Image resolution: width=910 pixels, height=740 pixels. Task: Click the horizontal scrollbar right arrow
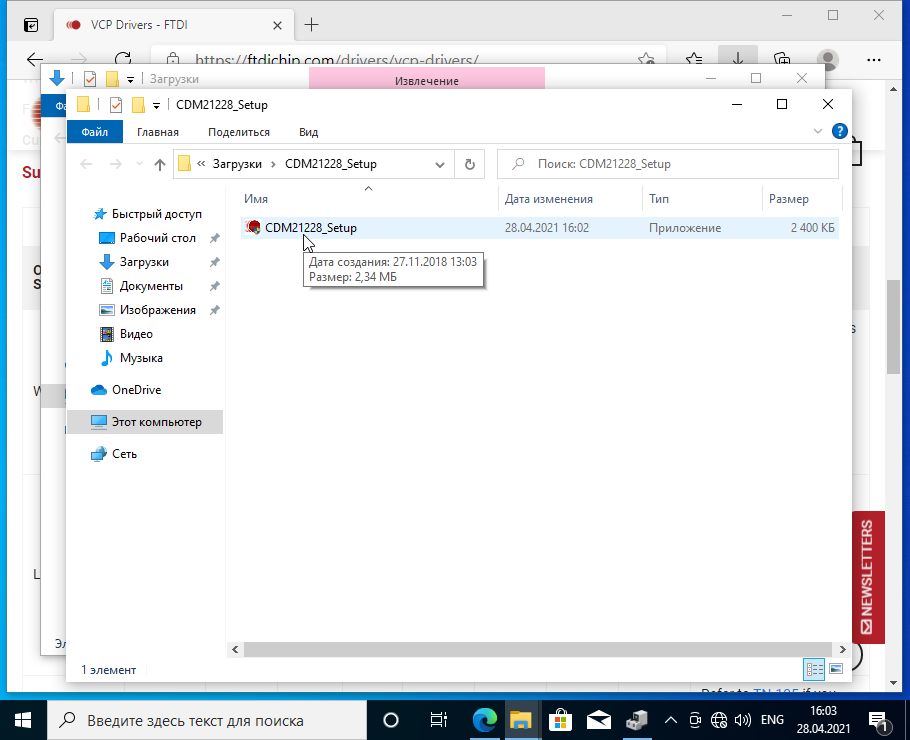click(x=843, y=649)
